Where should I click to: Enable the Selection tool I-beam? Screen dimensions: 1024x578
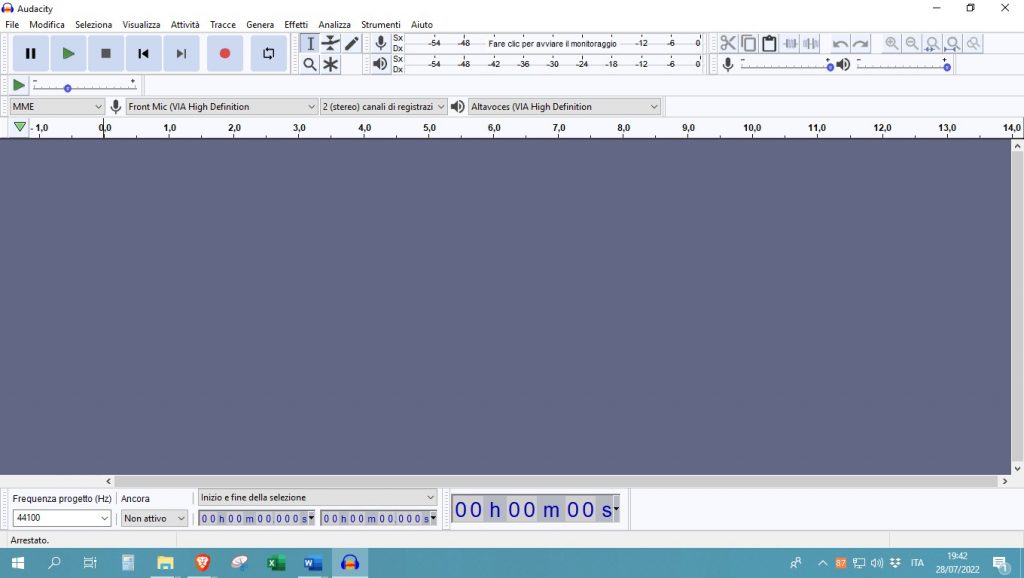pyautogui.click(x=310, y=44)
